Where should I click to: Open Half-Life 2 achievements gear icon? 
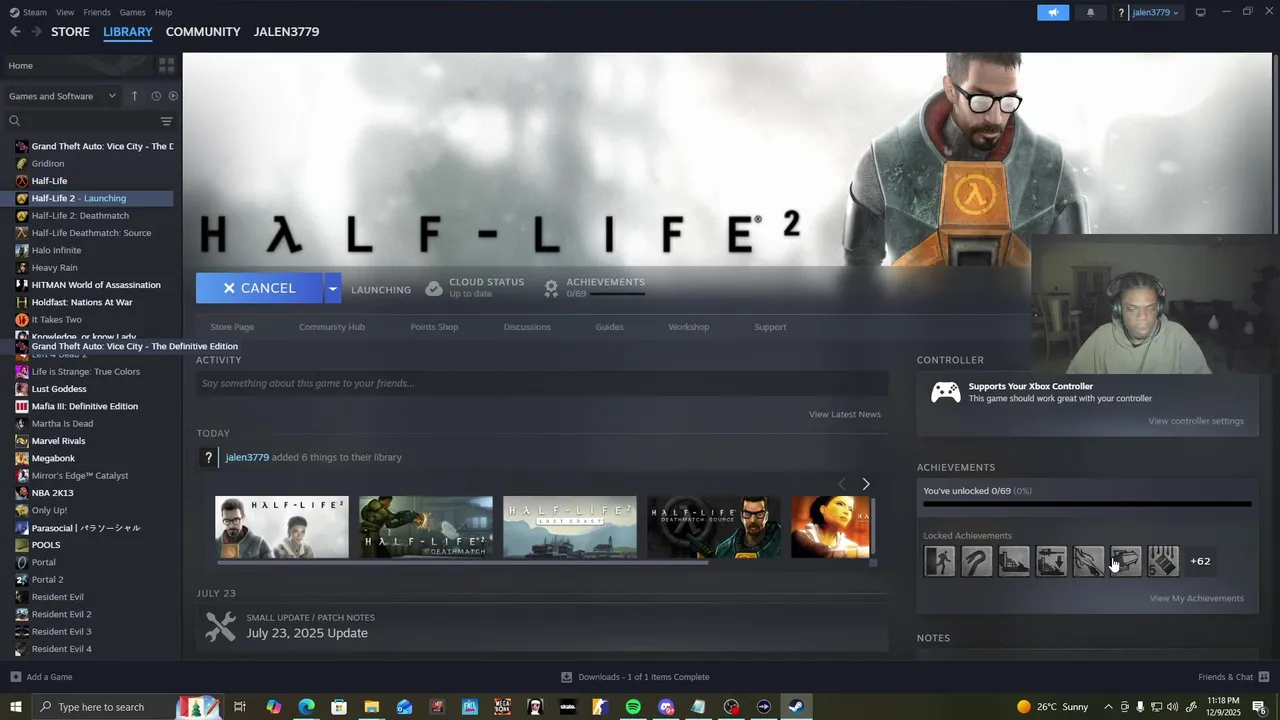551,288
